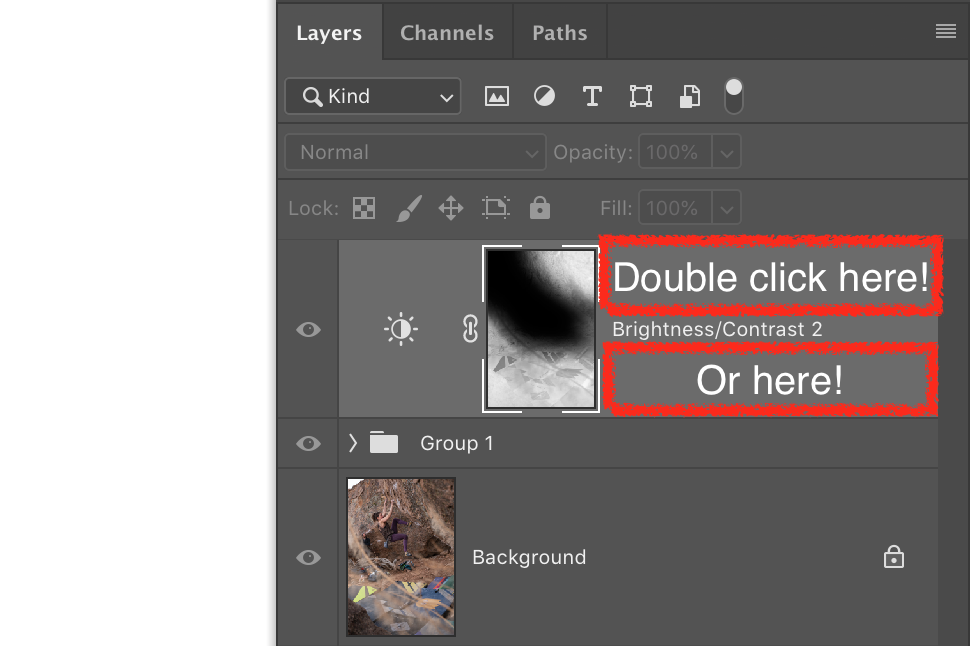Hide the Background layer
970x646 pixels.
(308, 558)
